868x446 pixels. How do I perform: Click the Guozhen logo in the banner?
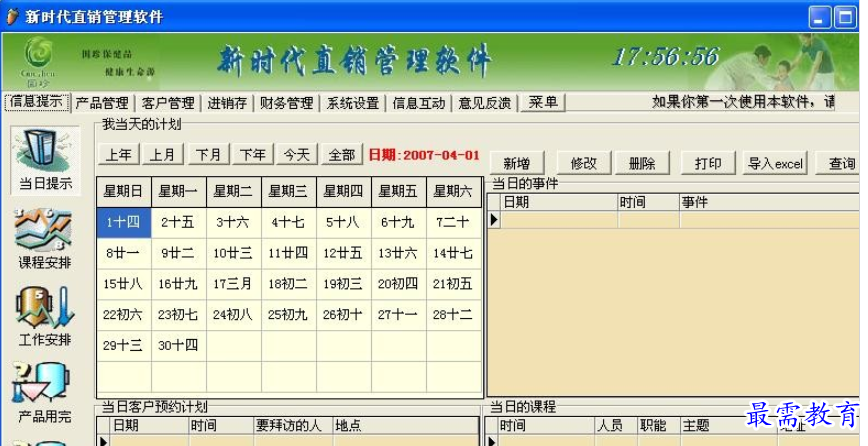(38, 61)
